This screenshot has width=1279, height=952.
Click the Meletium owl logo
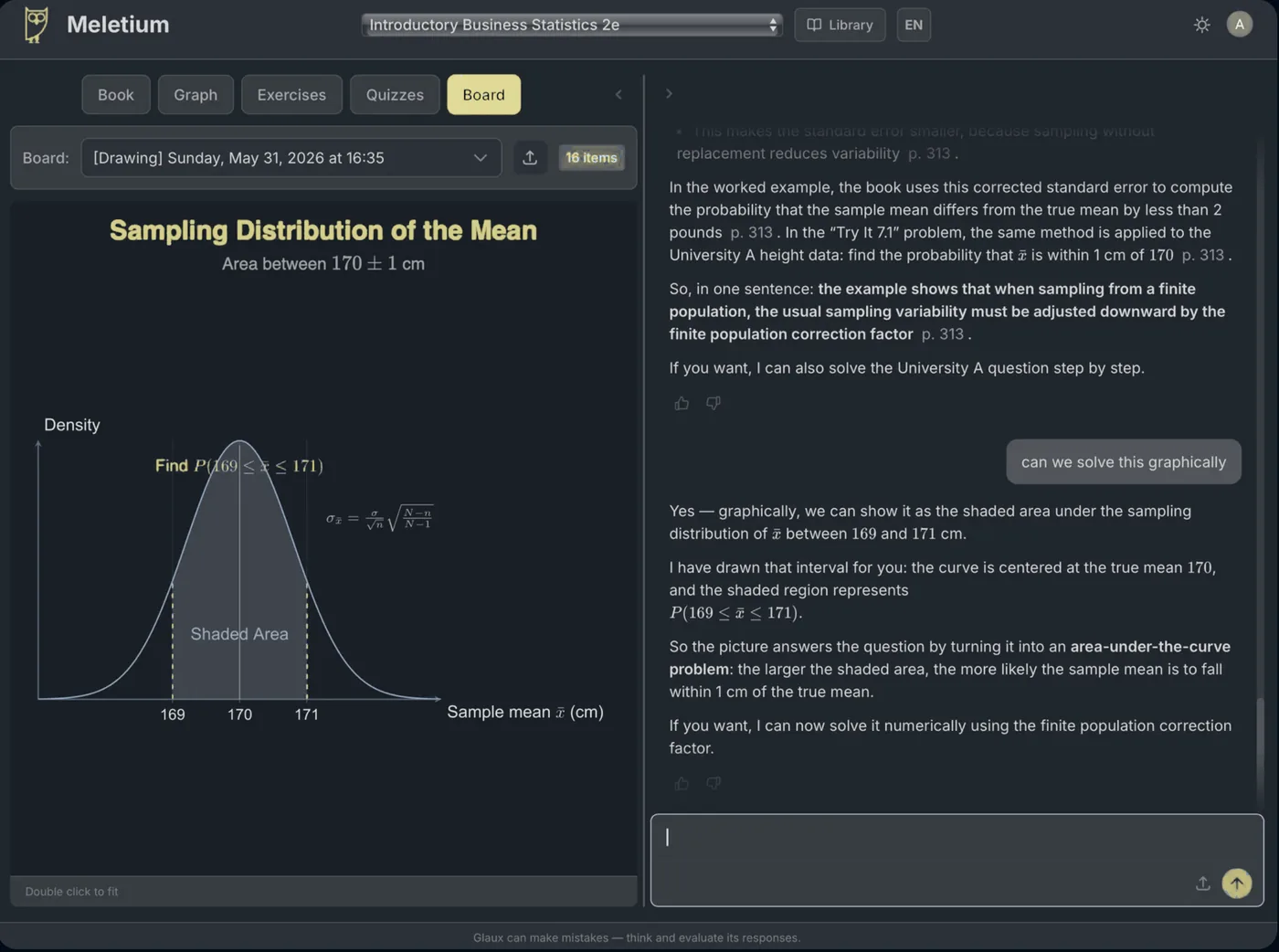[36, 25]
